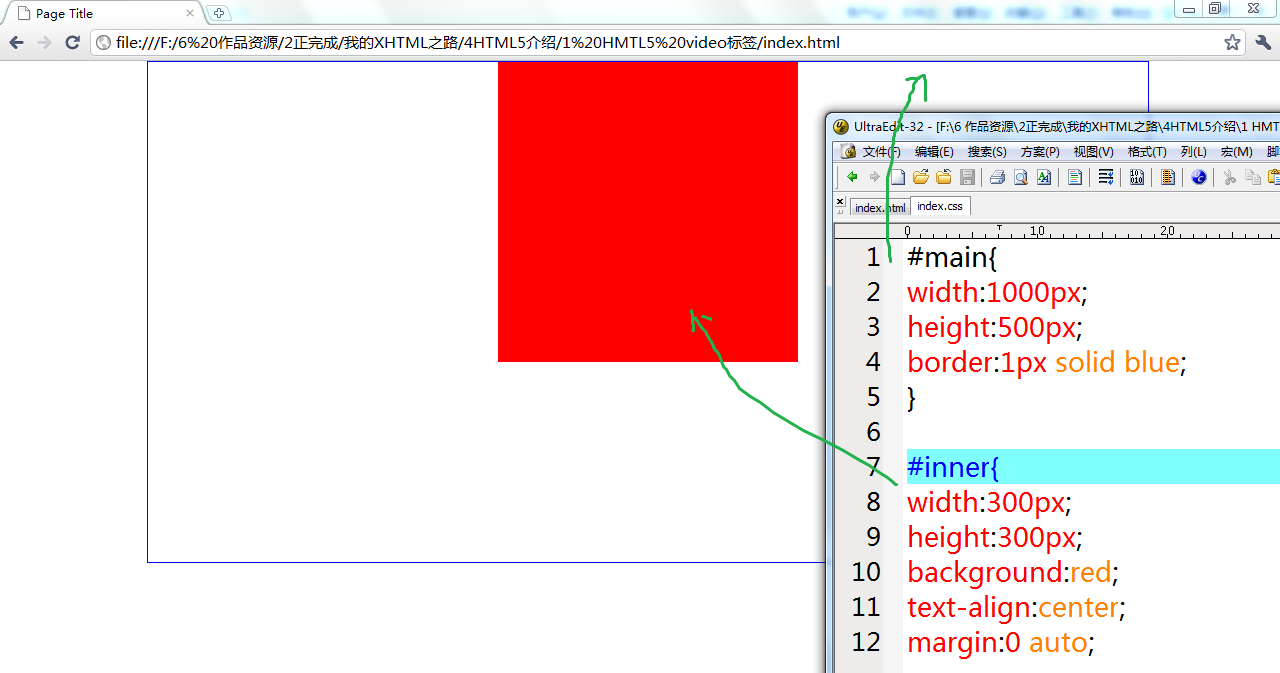Open the 宏(M) menu in UltraEdit

pyautogui.click(x=1236, y=152)
